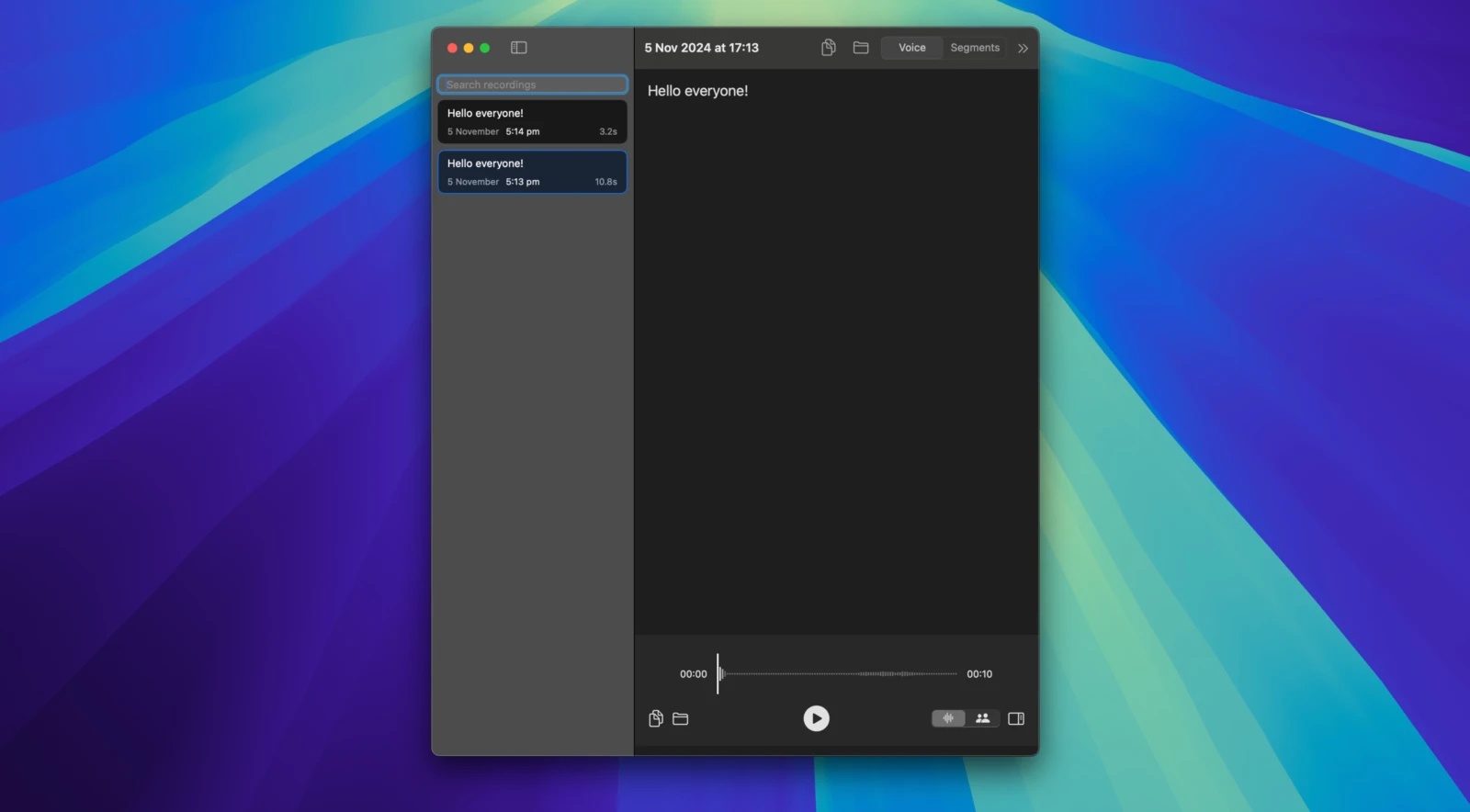The image size is (1470, 812).
Task: Toggle the right inspector panel icon
Action: (x=1016, y=718)
